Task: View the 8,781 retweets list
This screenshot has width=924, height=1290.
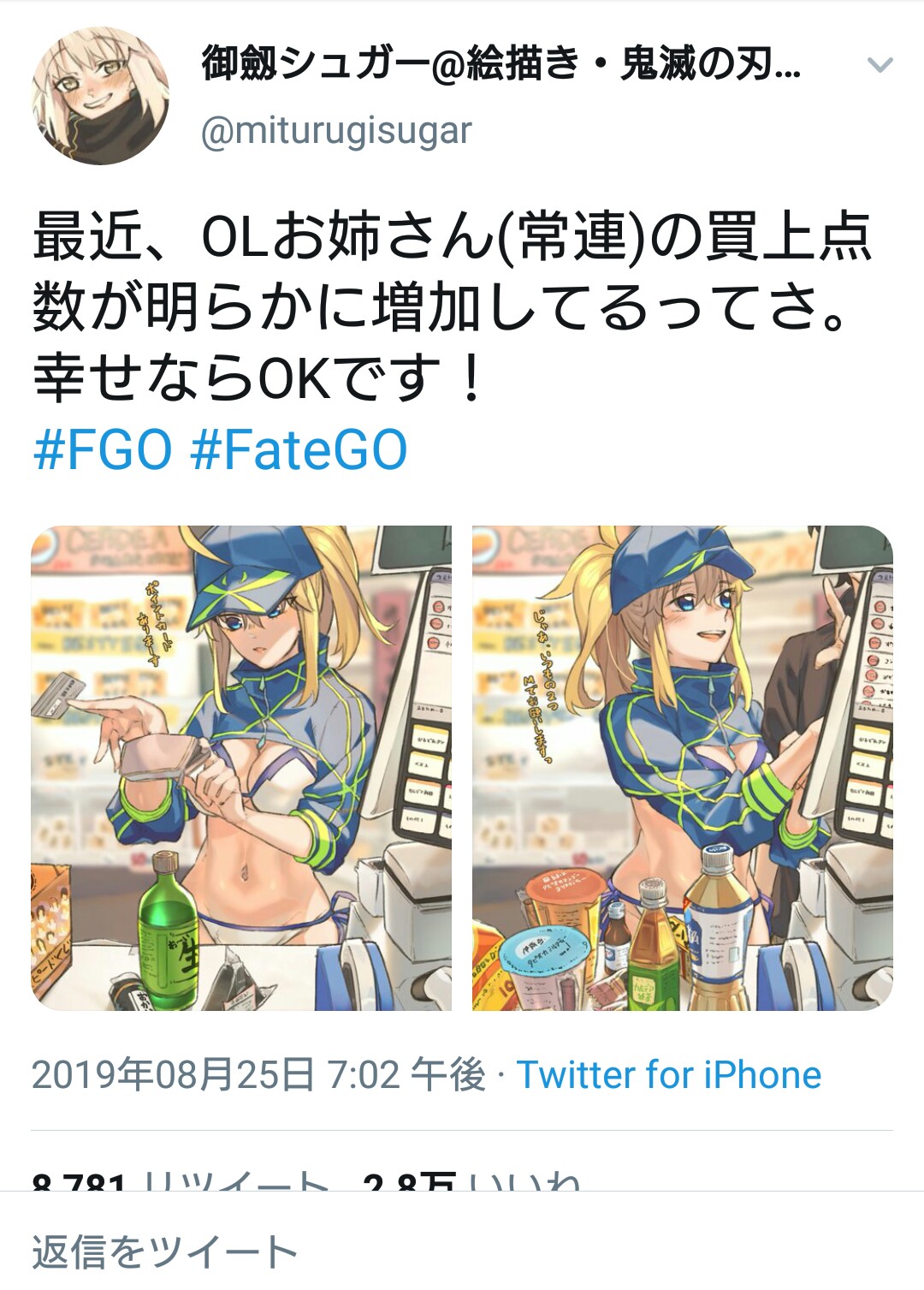Action: [x=181, y=1181]
